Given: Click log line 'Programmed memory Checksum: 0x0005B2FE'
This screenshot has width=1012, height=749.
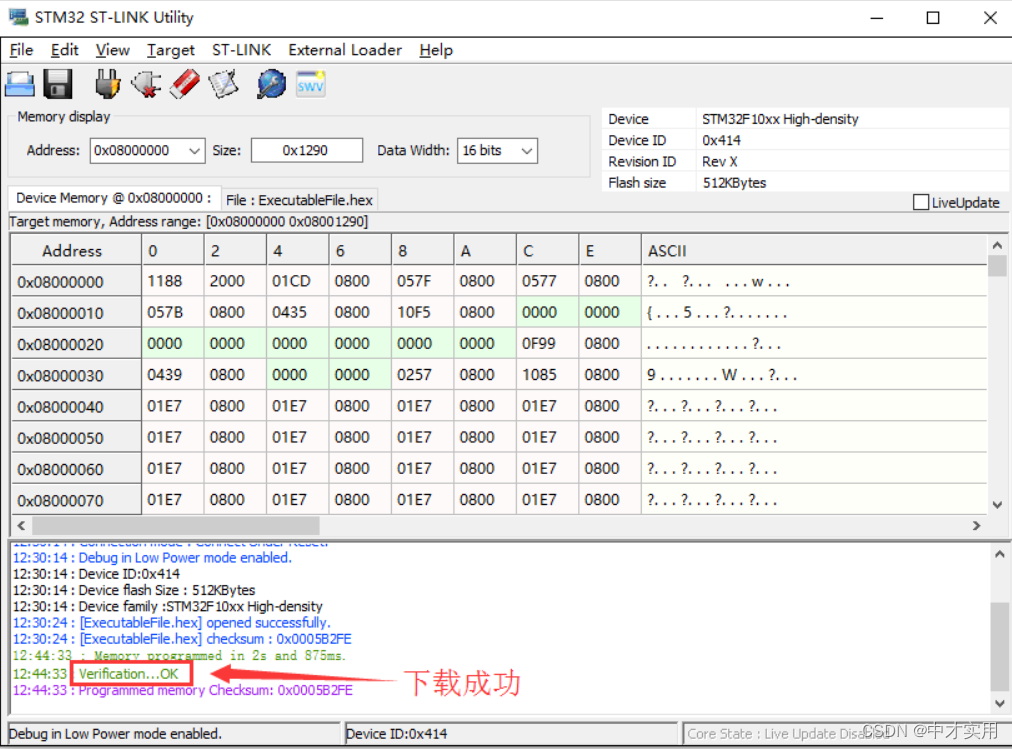Looking at the screenshot, I should point(216,690).
